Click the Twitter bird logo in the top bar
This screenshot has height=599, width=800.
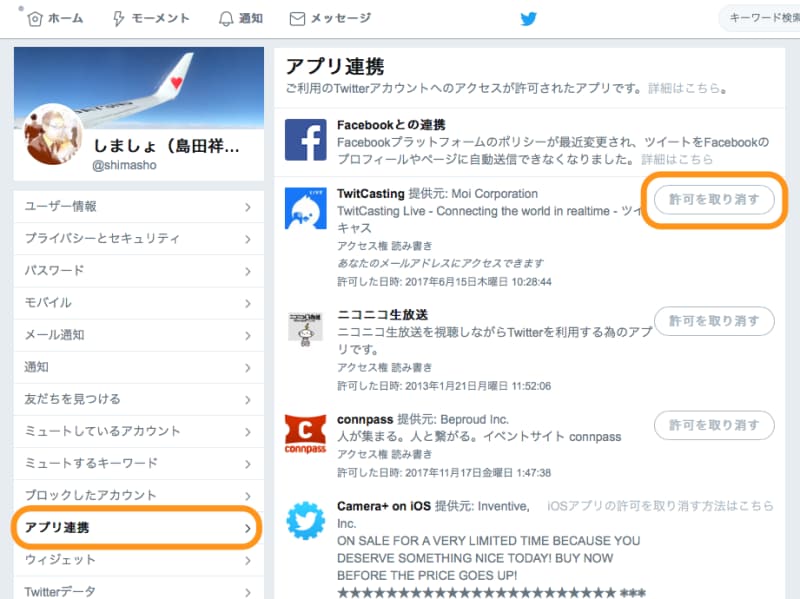pos(528,17)
